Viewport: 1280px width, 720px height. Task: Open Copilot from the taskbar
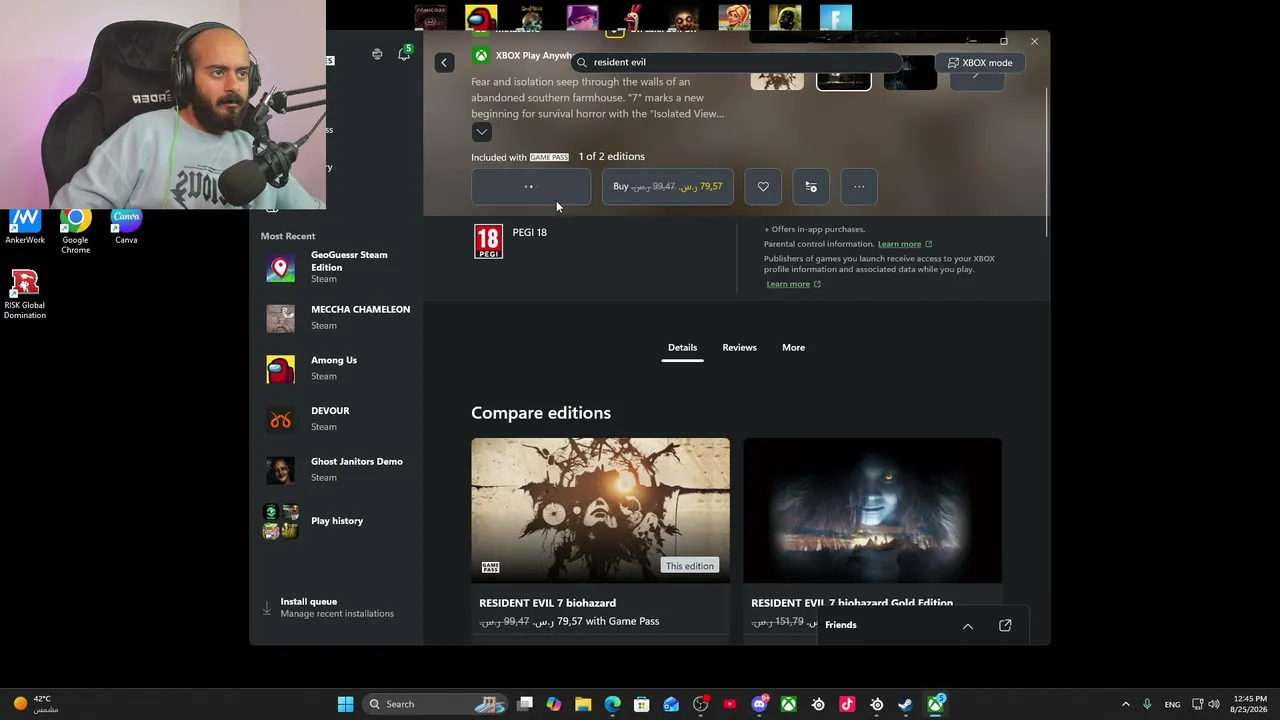[554, 704]
